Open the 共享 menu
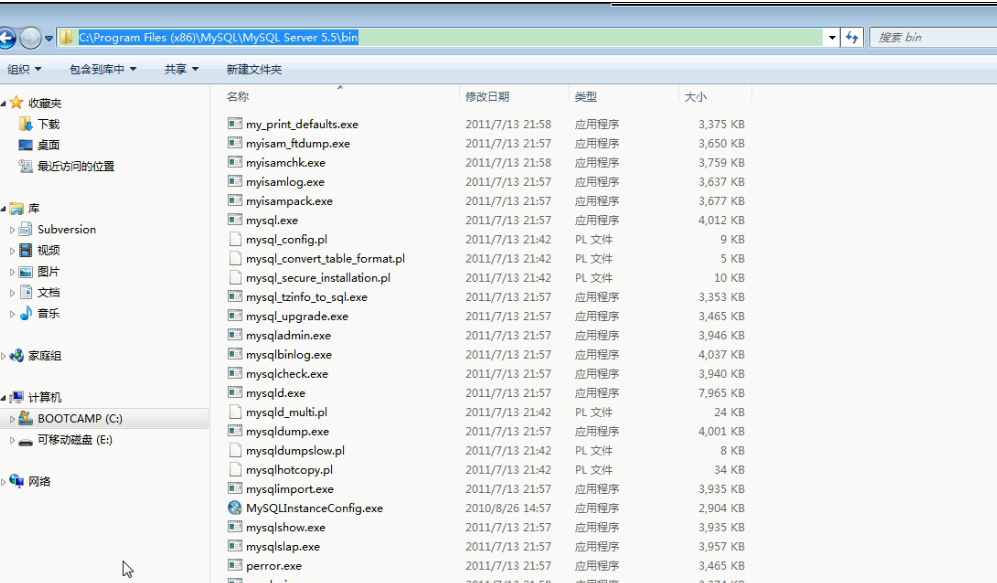Image resolution: width=997 pixels, height=583 pixels. 181,69
